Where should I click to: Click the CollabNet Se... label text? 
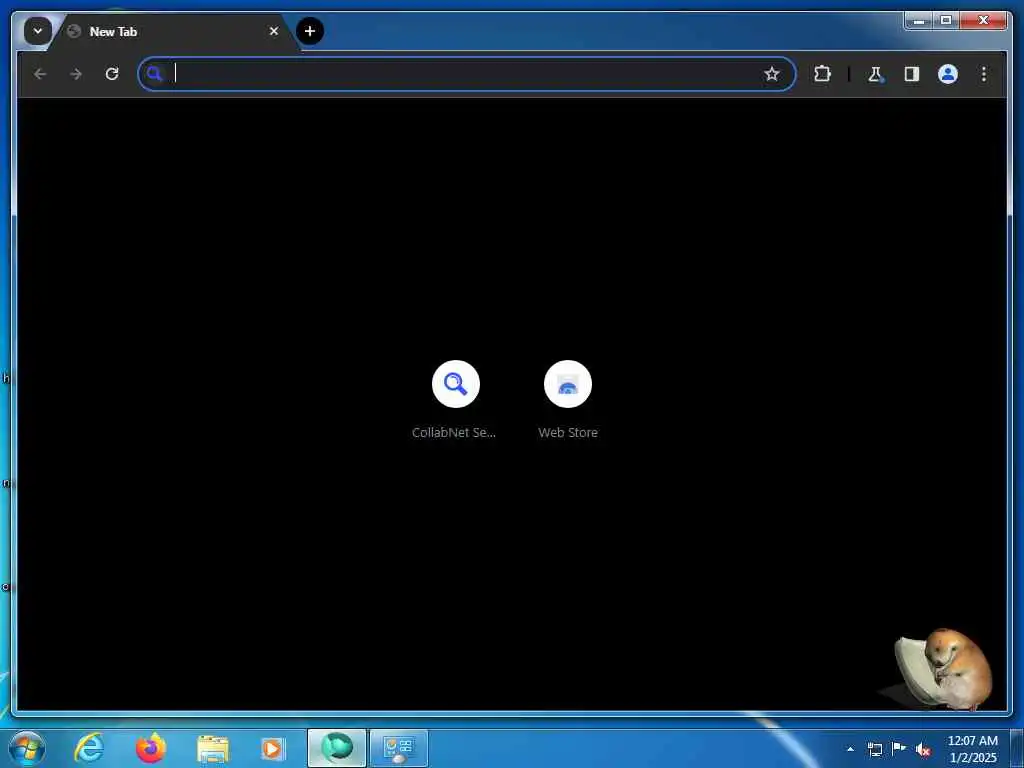454,432
